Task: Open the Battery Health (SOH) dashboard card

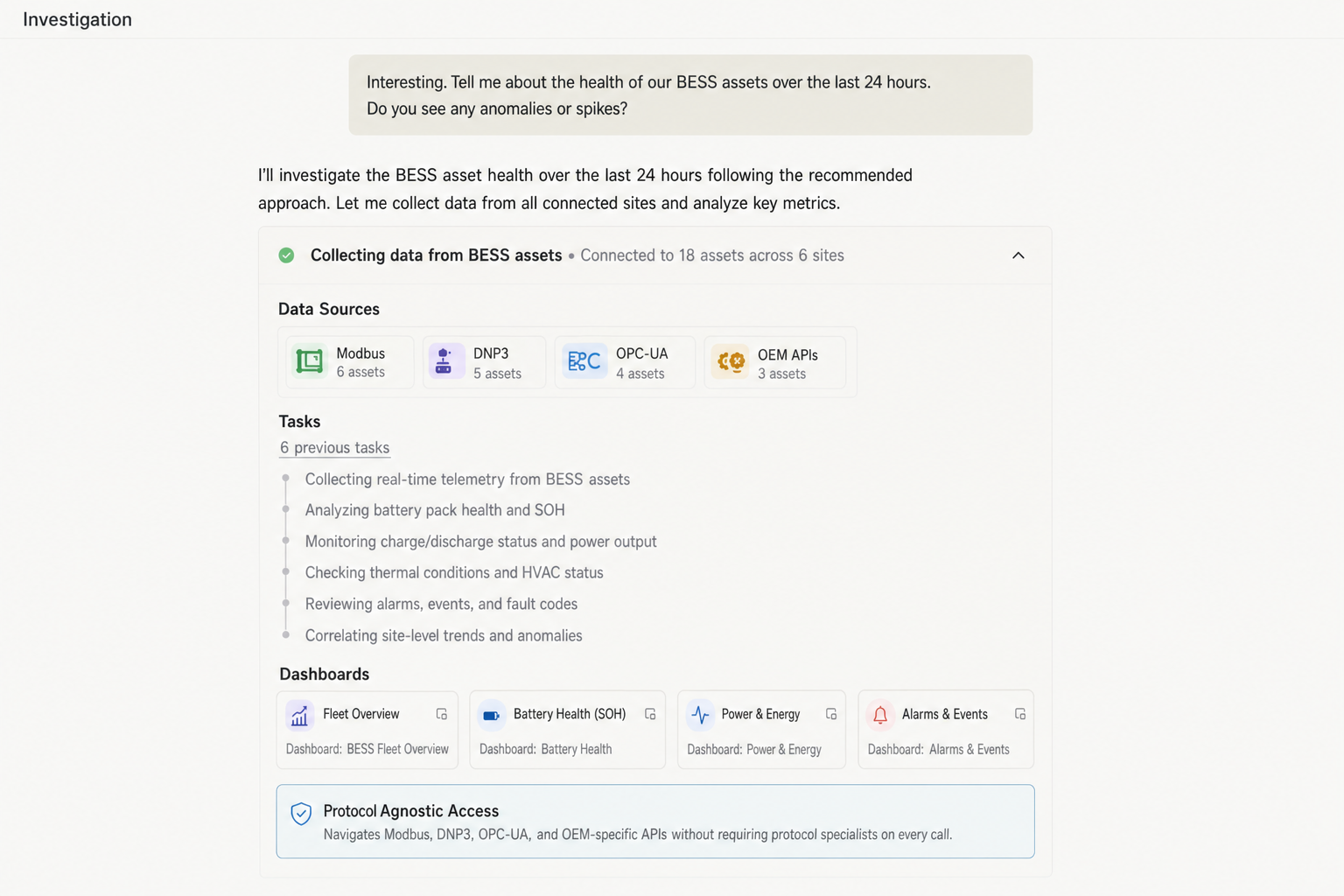Action: coord(567,729)
